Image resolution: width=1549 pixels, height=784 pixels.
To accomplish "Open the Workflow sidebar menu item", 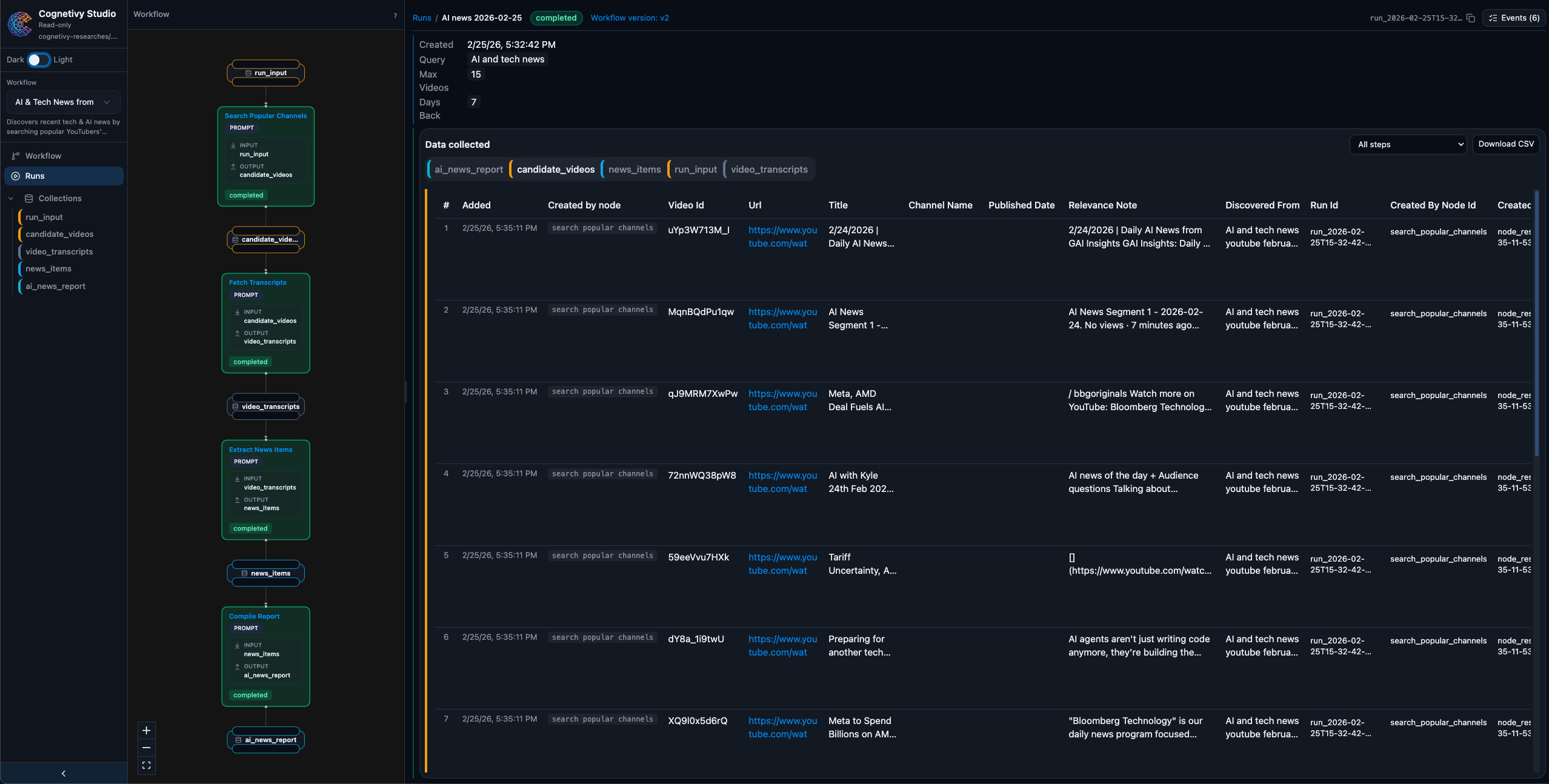I will pos(43,156).
